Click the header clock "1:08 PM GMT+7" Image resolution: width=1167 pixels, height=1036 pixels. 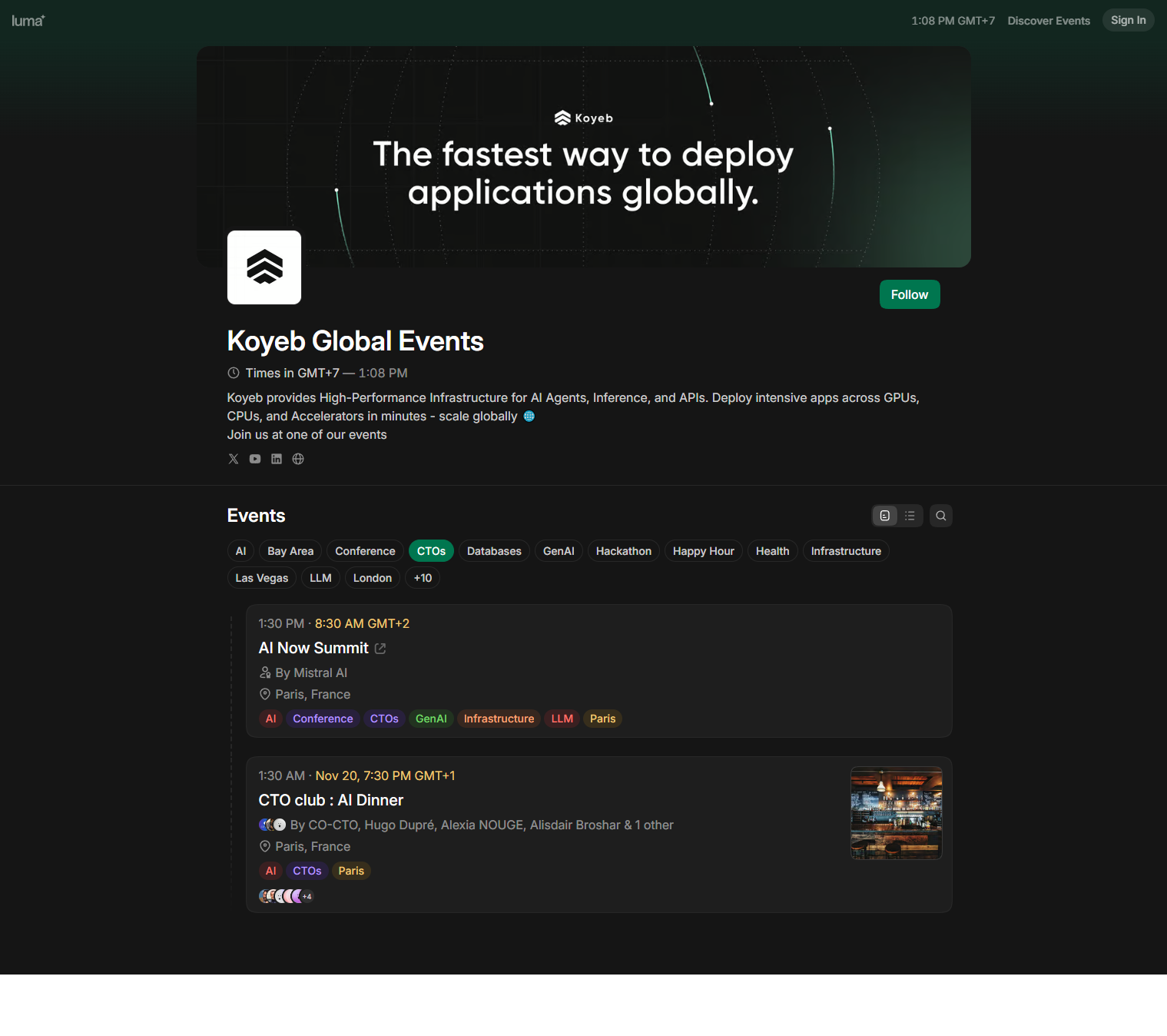pos(953,21)
